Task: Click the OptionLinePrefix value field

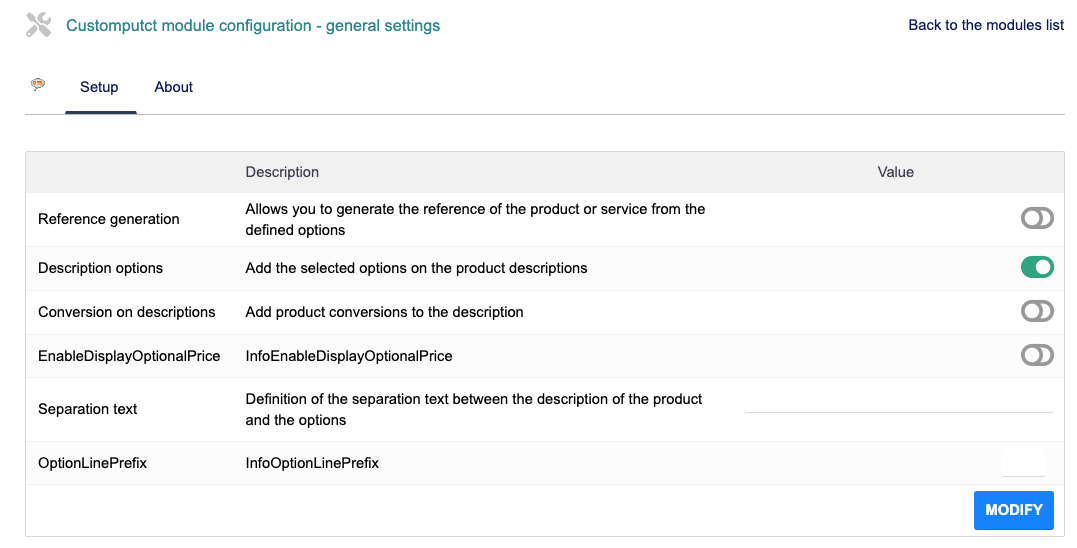Action: [1023, 462]
